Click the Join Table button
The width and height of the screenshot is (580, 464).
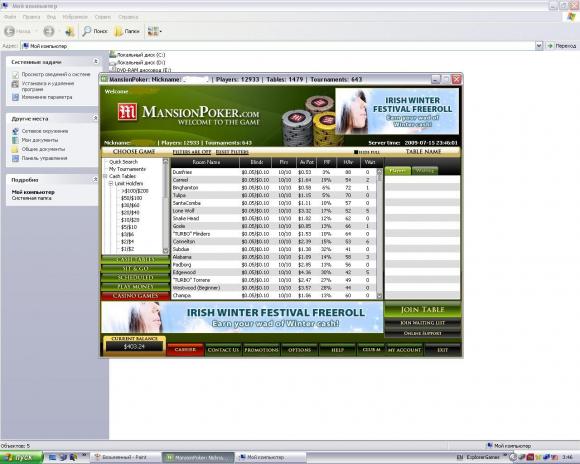423,310
